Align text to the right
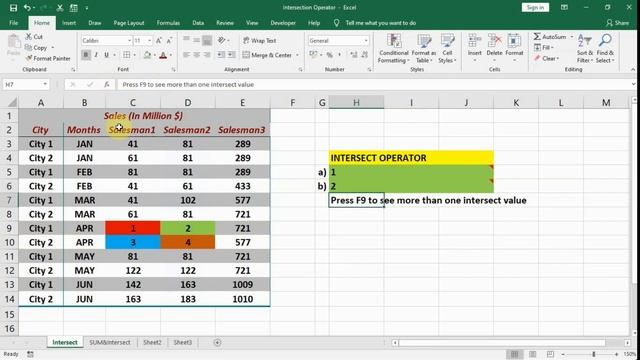Viewport: 640px width, 360px height. 207,55
